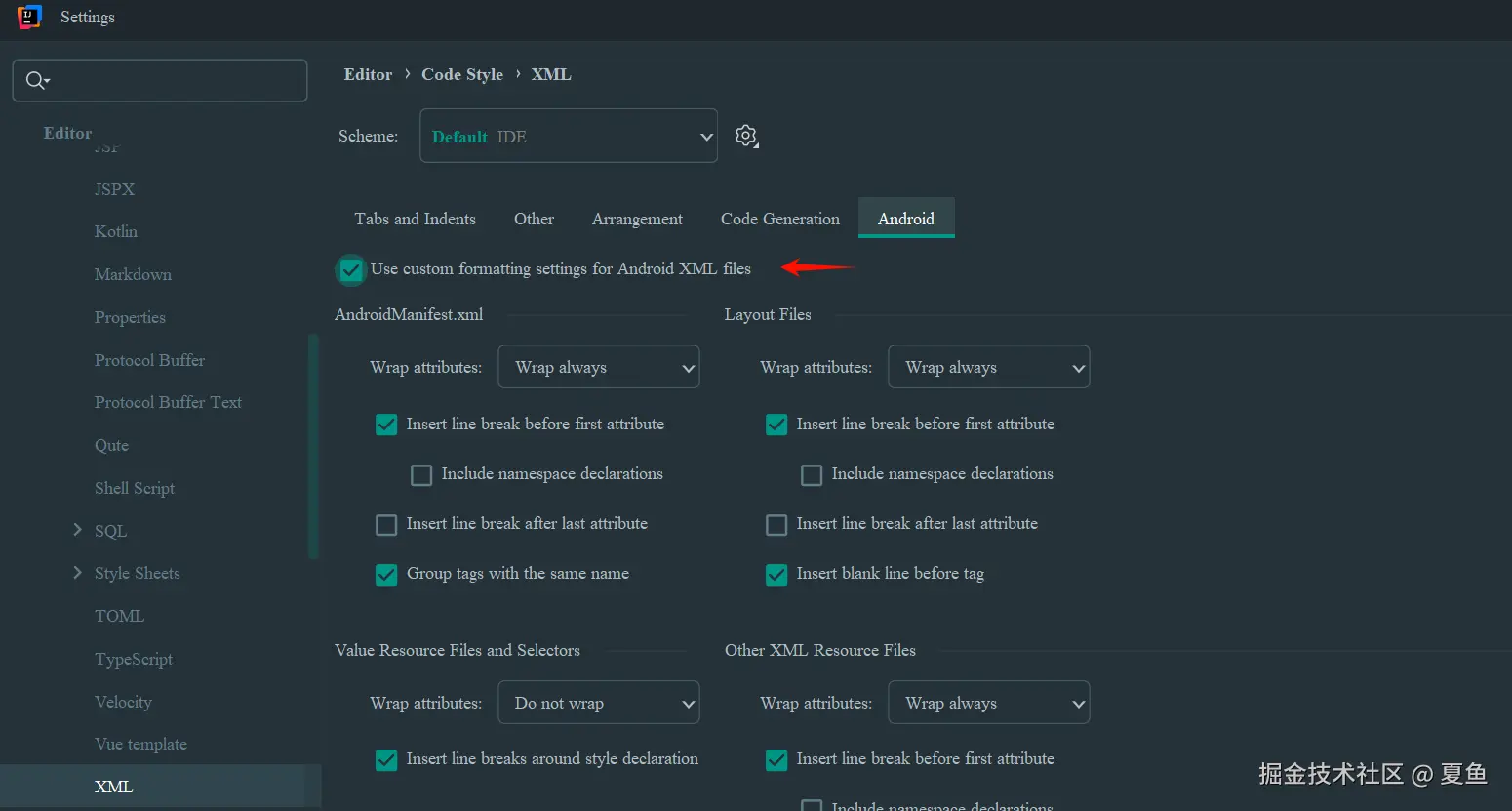Open the Scheme Default IDE dropdown
The image size is (1512, 811).
point(569,136)
